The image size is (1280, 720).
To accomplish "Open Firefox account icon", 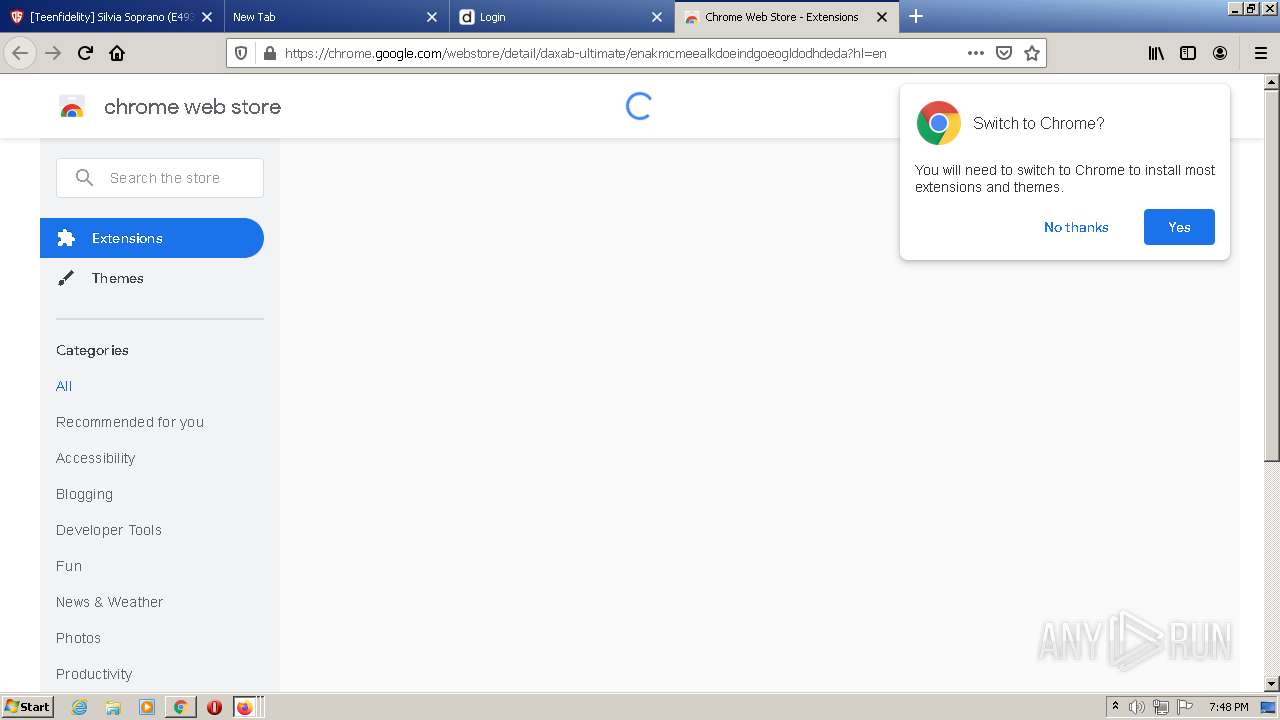I will click(1220, 53).
